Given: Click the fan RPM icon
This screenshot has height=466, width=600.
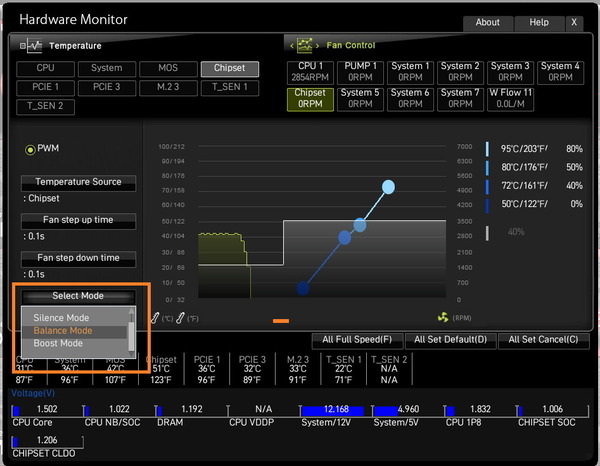Looking at the screenshot, I should click(443, 318).
